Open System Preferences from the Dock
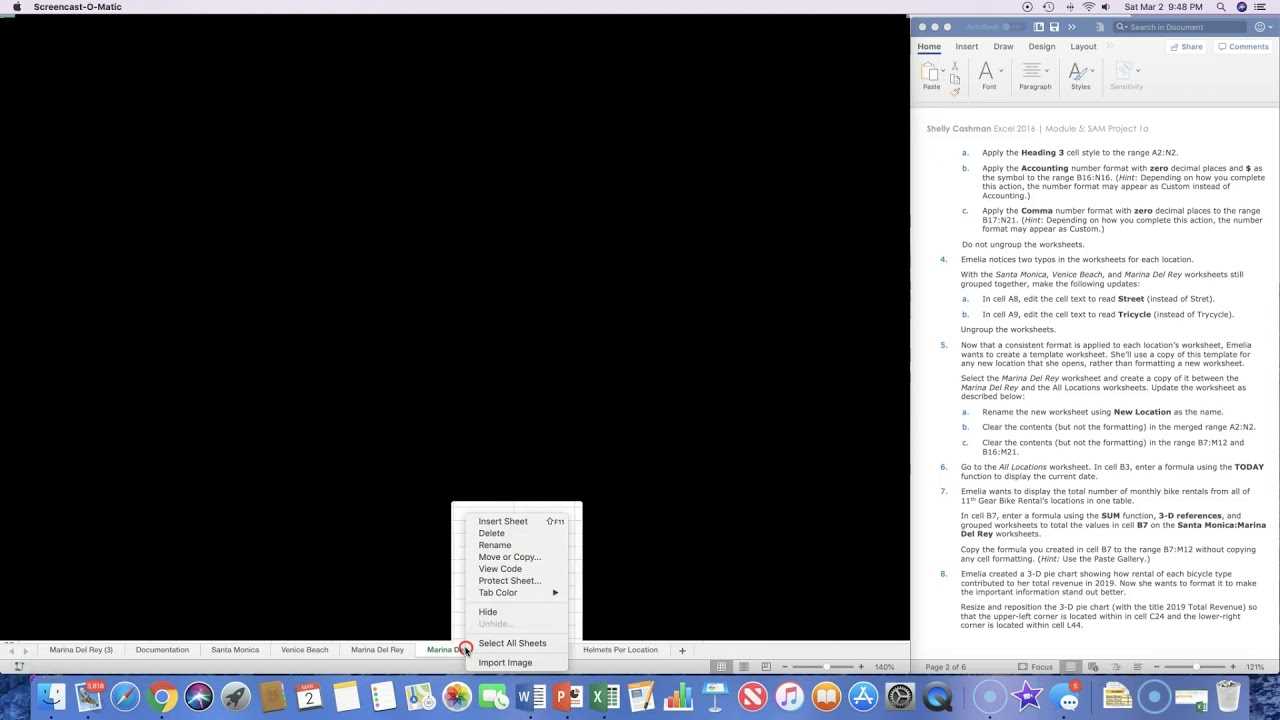This screenshot has width=1280, height=720. (900, 696)
